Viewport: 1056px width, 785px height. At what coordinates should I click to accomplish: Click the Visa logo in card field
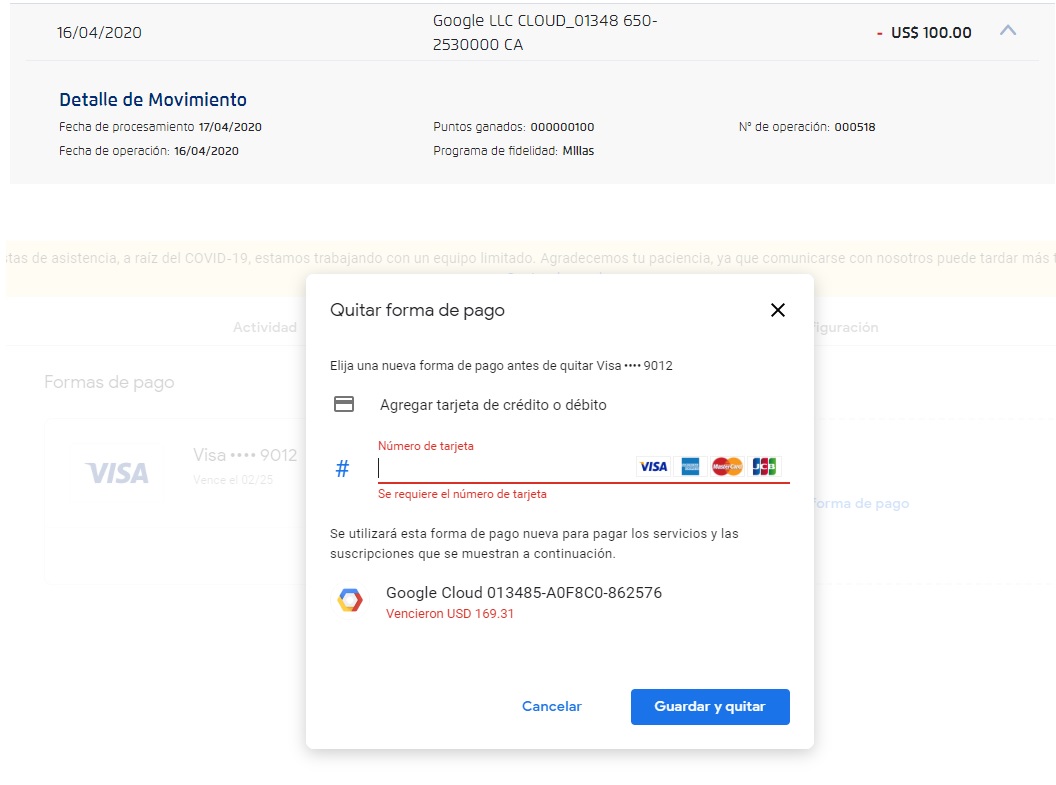pos(653,467)
